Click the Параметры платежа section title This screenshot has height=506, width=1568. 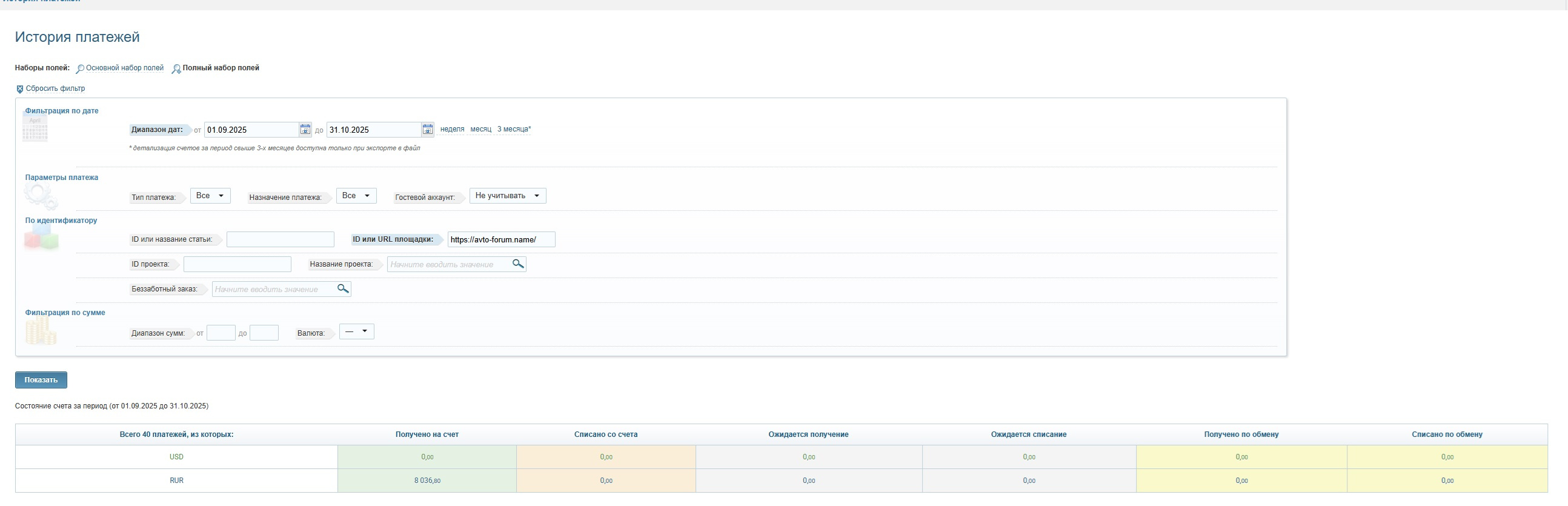coord(61,178)
